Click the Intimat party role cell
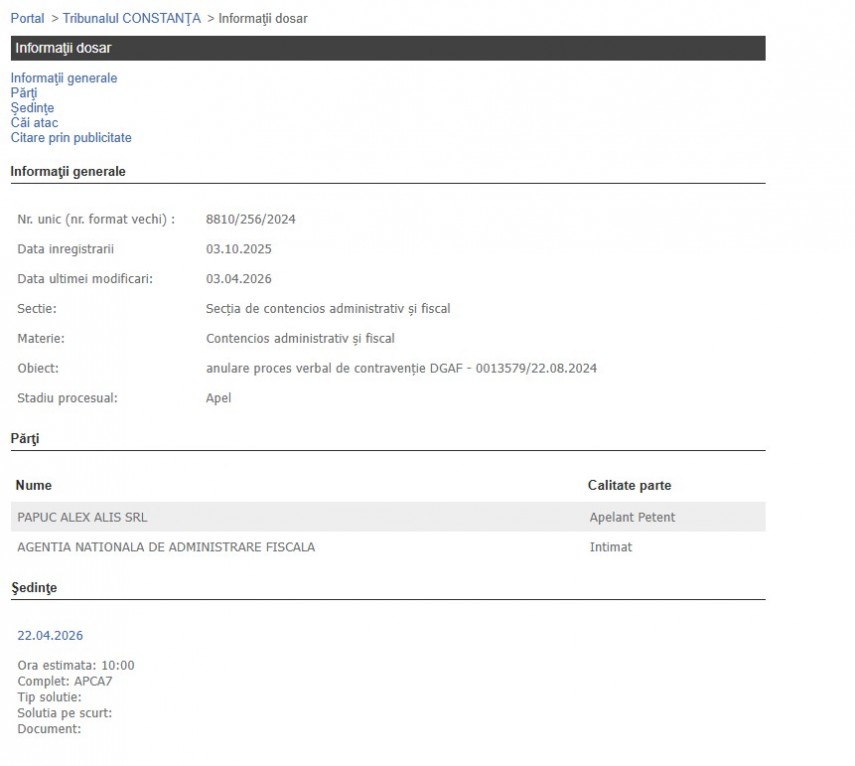 [x=610, y=547]
